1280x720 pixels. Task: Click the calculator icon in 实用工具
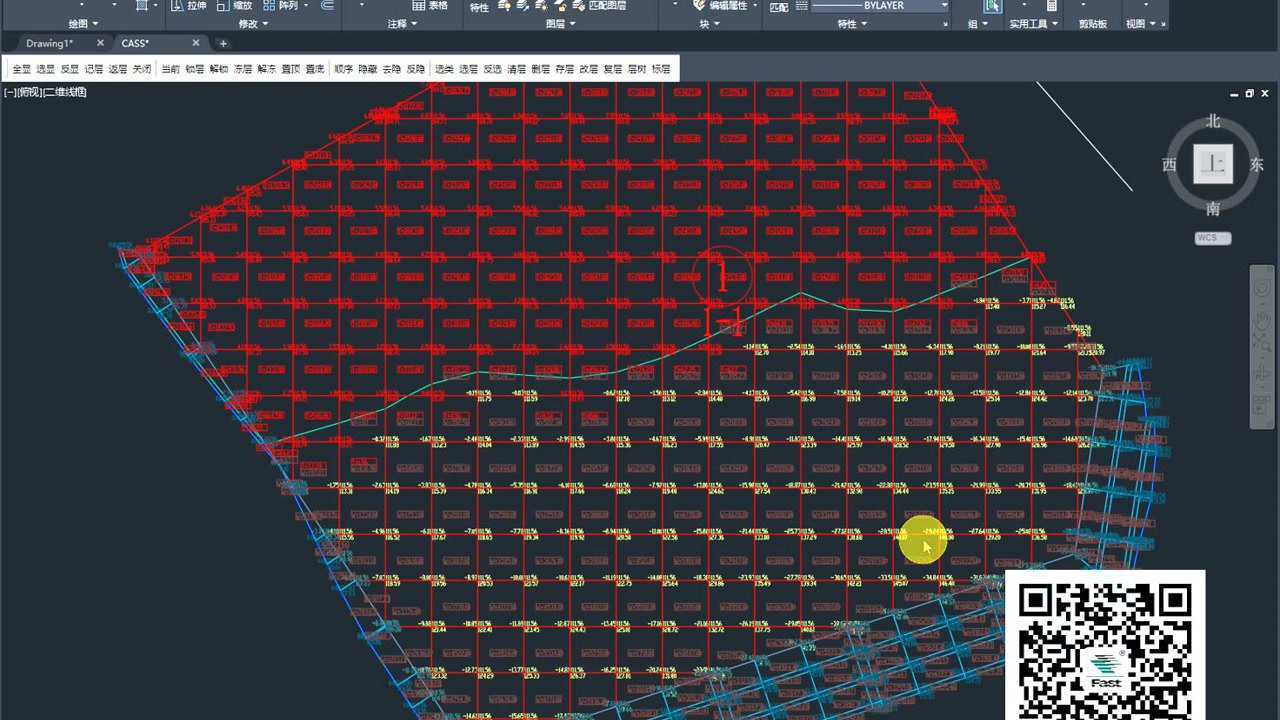(x=1051, y=6)
